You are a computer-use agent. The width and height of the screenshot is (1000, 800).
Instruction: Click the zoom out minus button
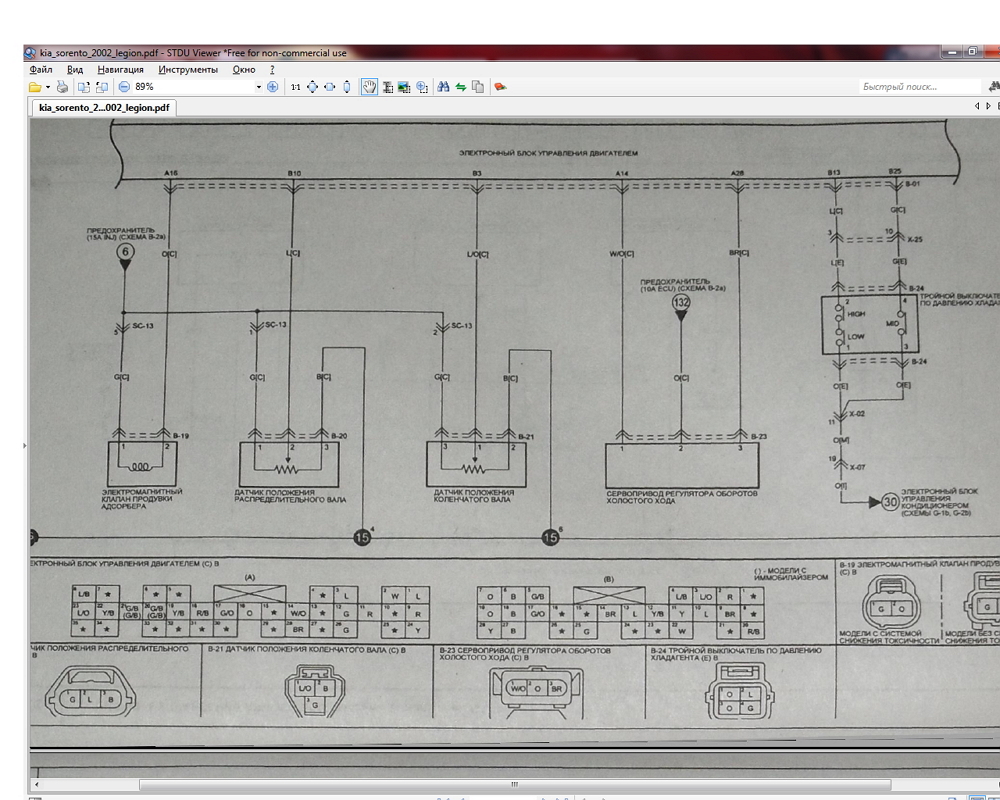tap(124, 87)
